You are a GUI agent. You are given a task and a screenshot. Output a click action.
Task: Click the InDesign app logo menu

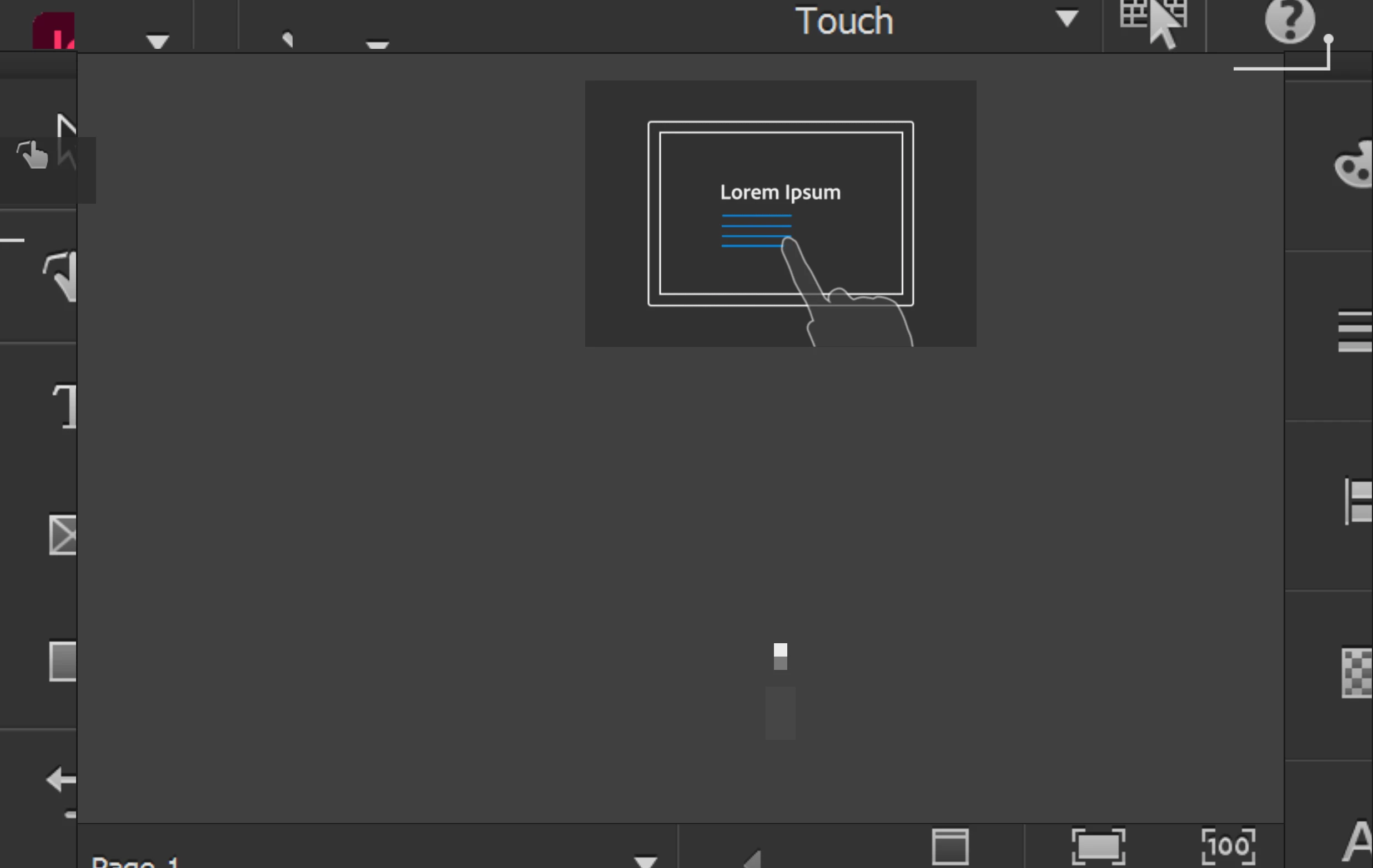tap(54, 31)
